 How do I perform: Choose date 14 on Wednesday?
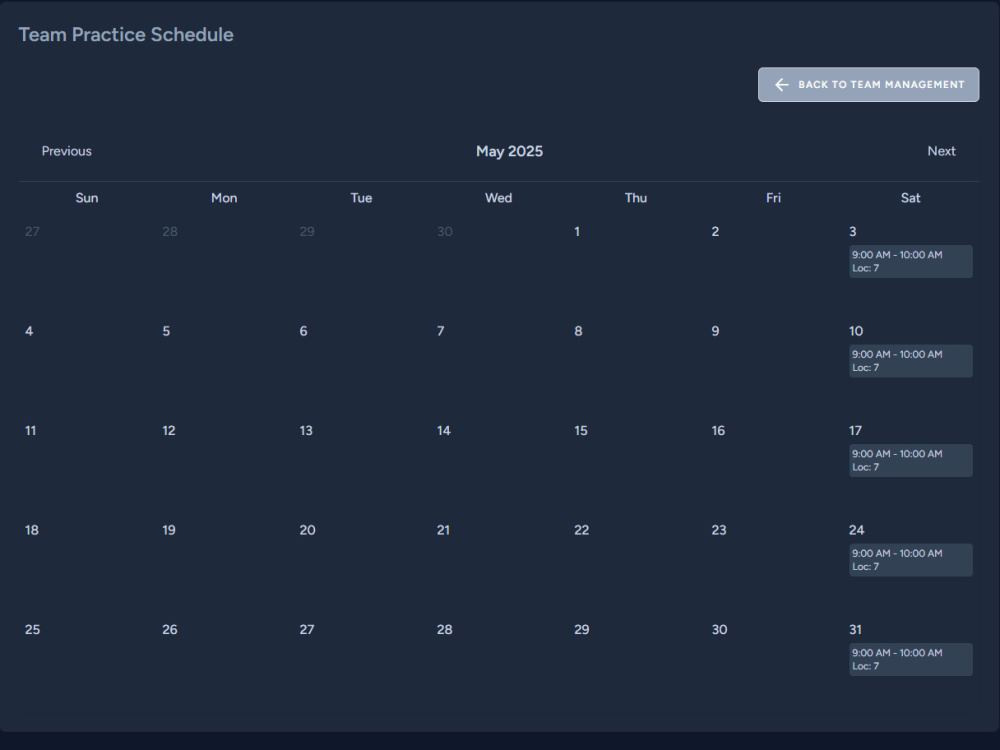[444, 430]
